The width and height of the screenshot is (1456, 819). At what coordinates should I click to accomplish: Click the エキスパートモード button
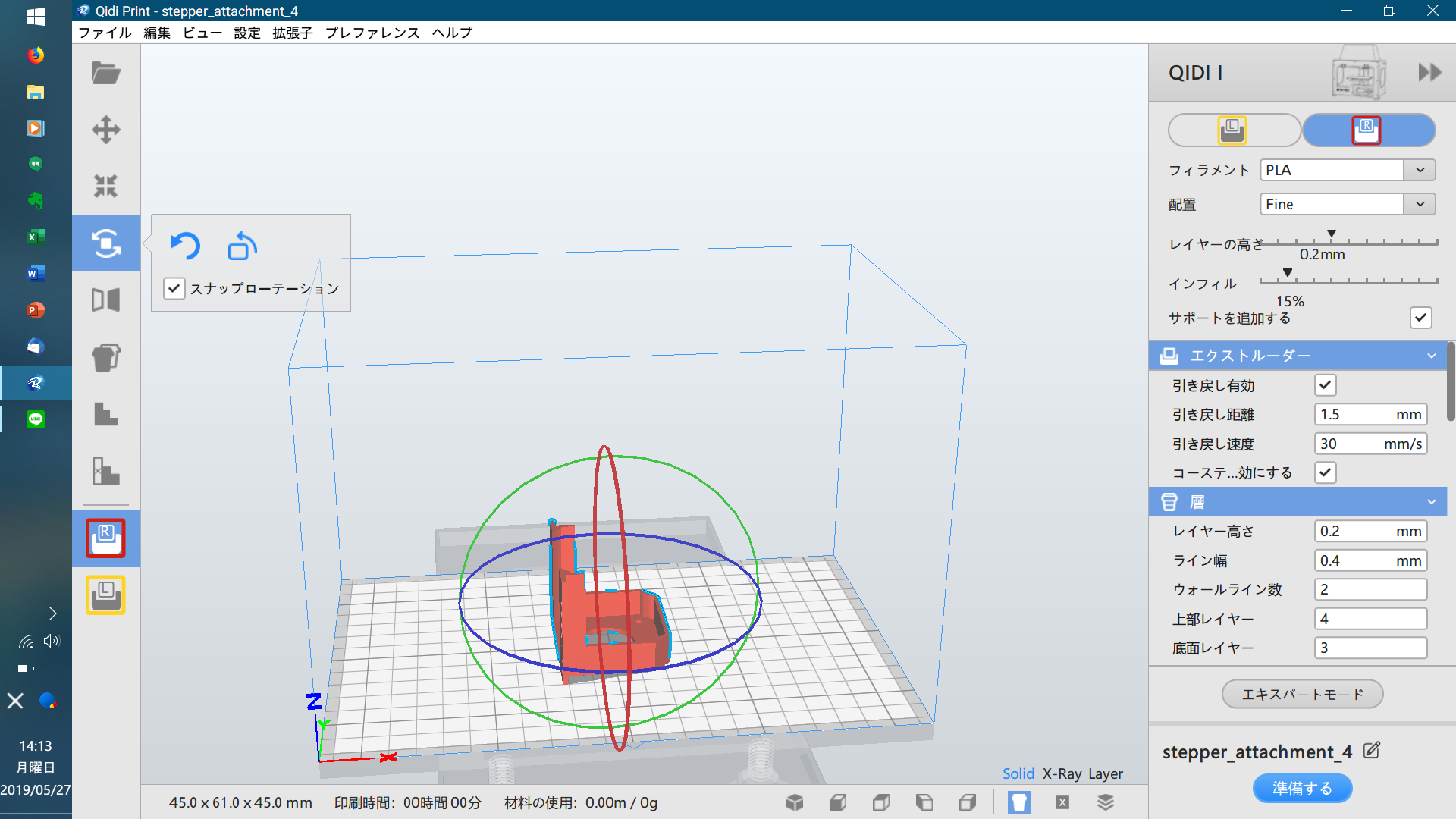[1302, 694]
